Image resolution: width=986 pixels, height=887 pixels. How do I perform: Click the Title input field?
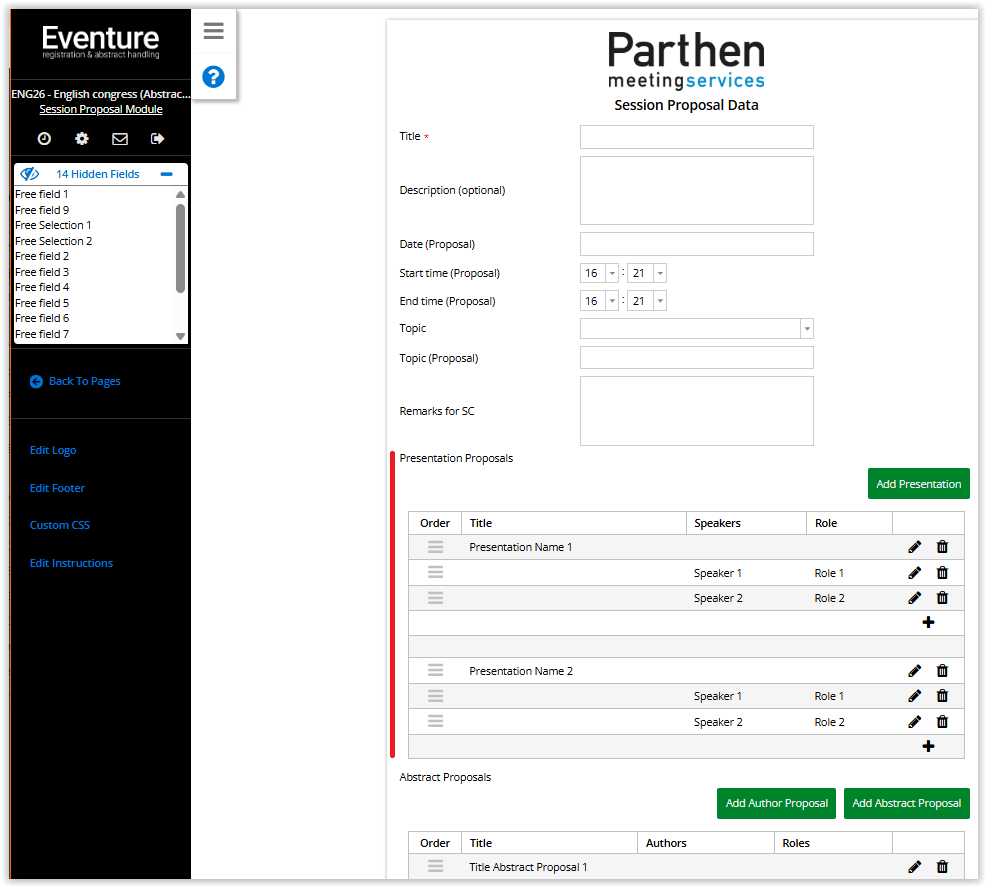[x=696, y=137]
